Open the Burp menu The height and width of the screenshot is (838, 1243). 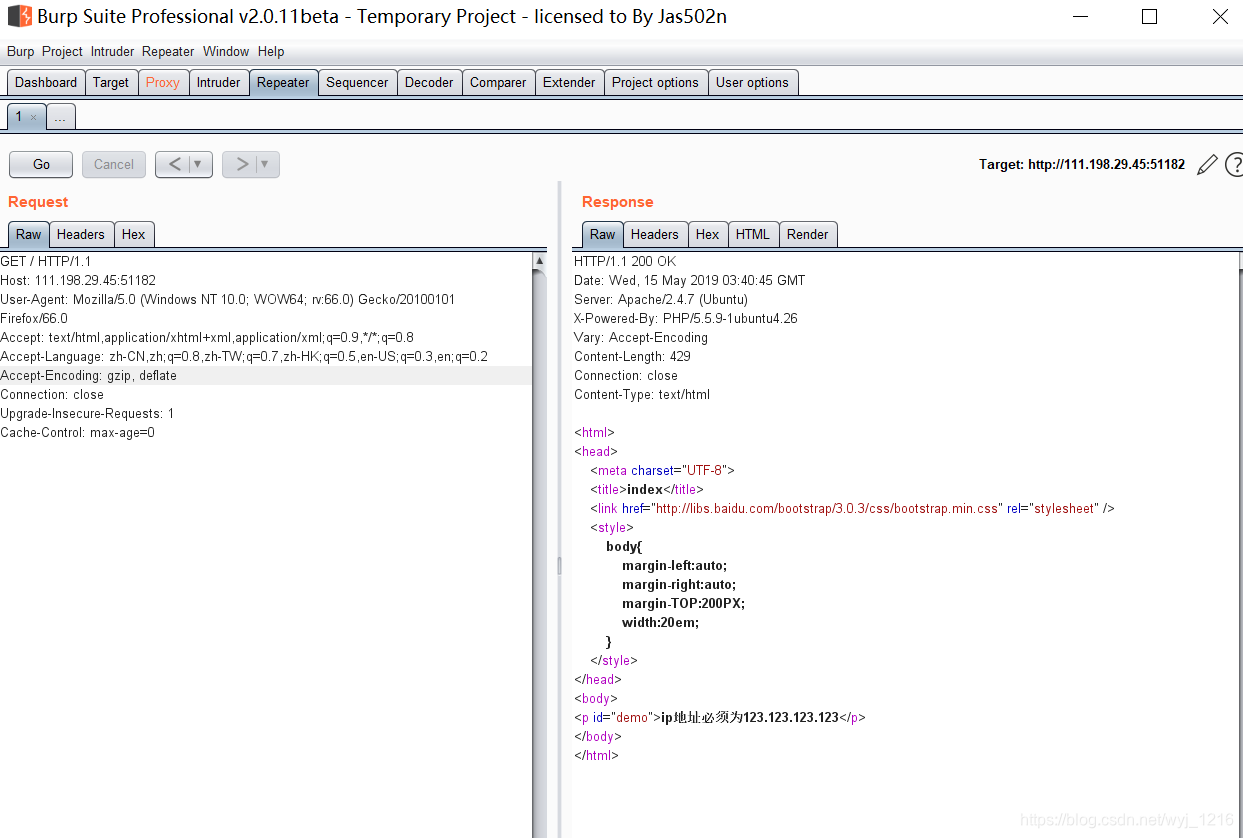(x=20, y=51)
